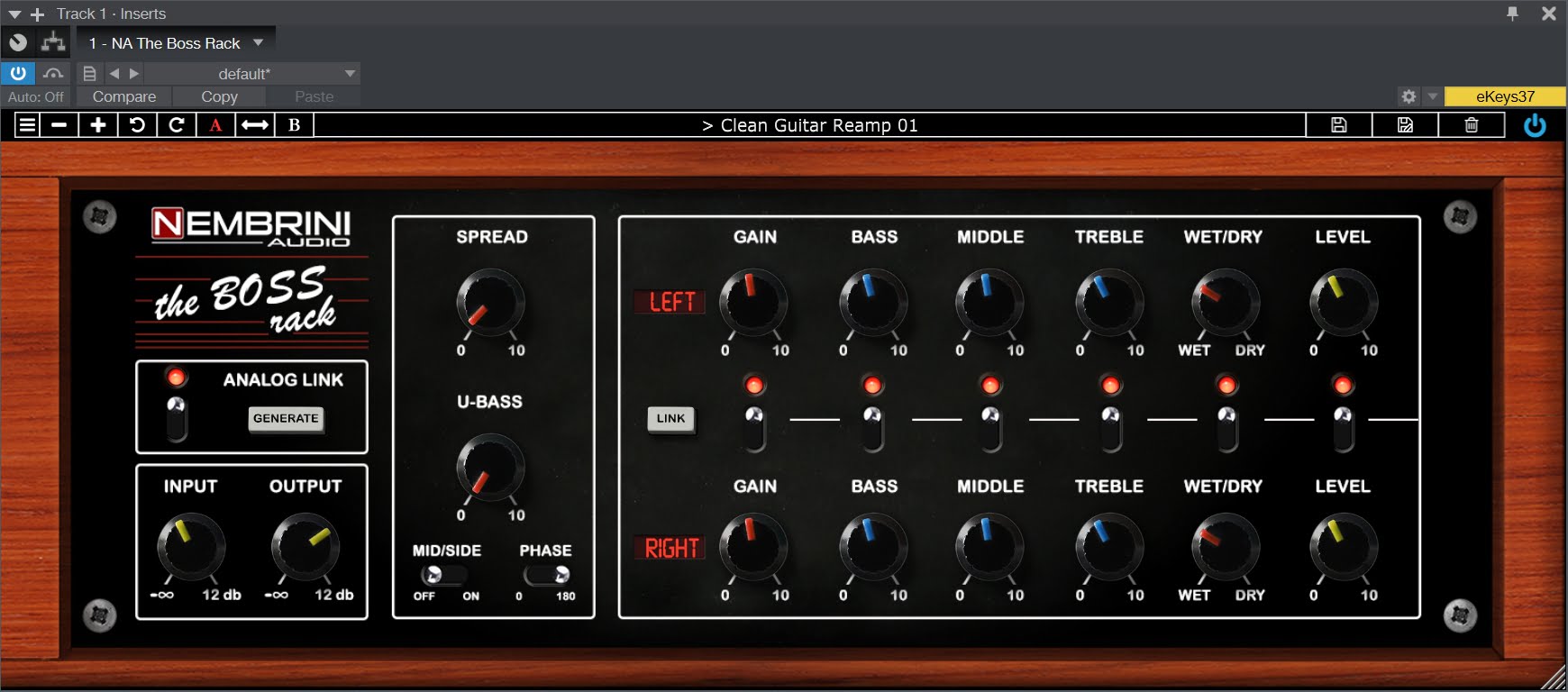This screenshot has width=1568, height=692.
Task: Click the plus zoom-in icon in toolbar
Action: point(98,125)
